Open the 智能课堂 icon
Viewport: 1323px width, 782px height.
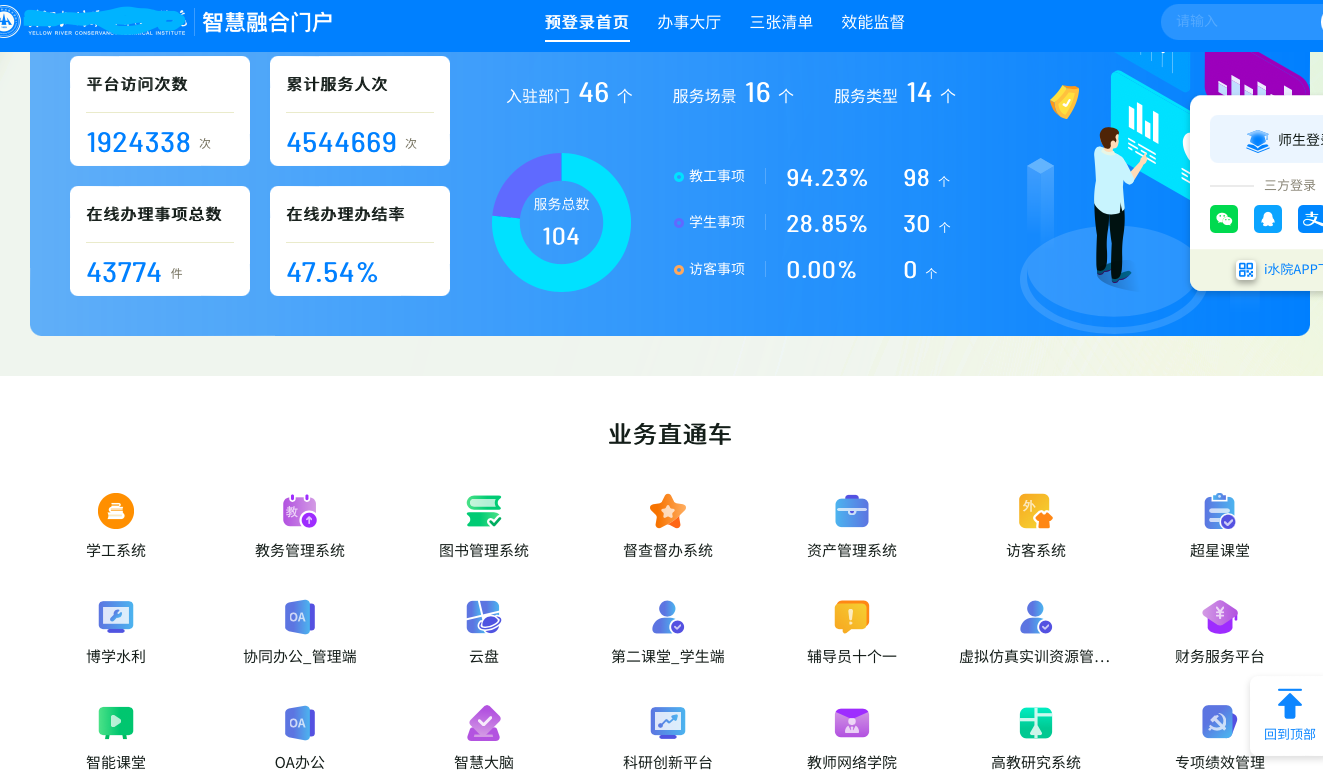click(116, 723)
